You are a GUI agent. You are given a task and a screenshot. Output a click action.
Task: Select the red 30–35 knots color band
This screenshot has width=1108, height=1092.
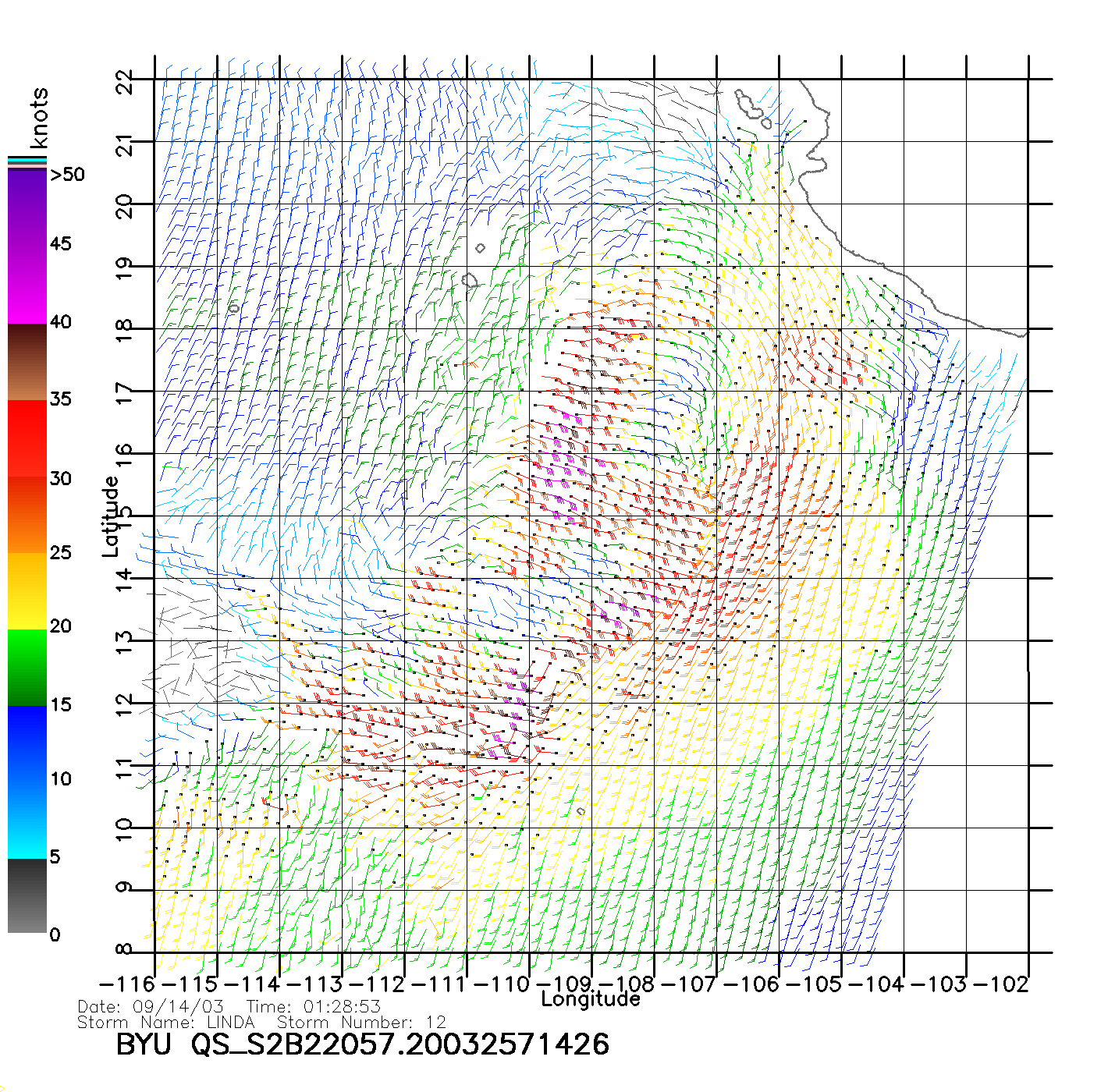27,438
